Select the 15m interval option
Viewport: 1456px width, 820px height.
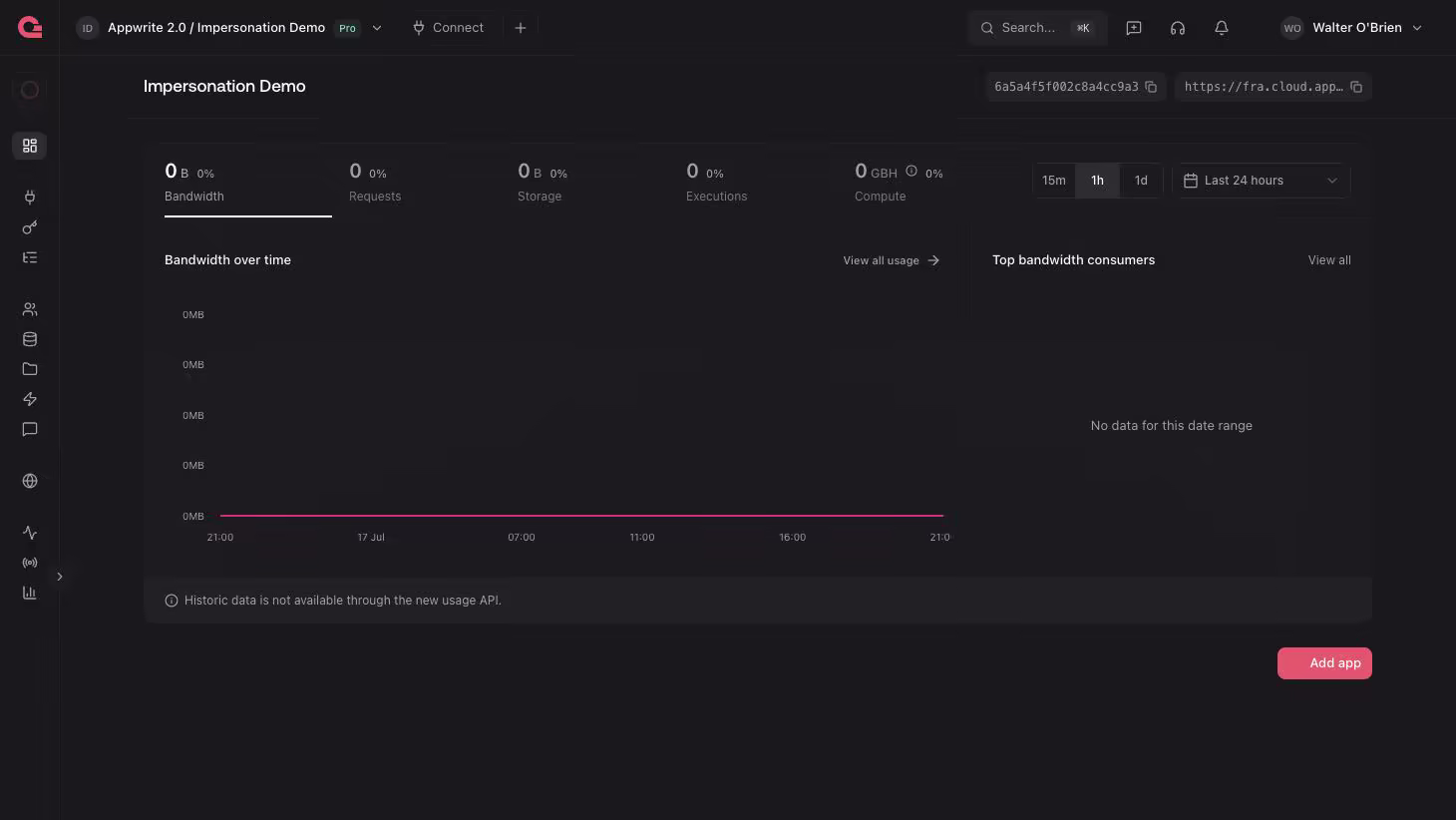click(x=1054, y=181)
